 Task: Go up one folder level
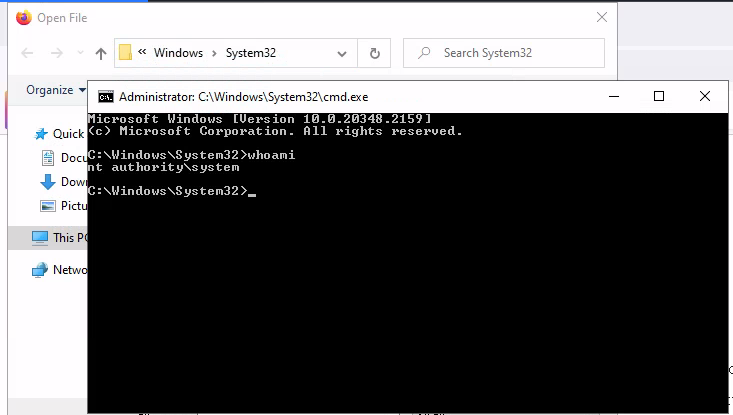pos(101,53)
